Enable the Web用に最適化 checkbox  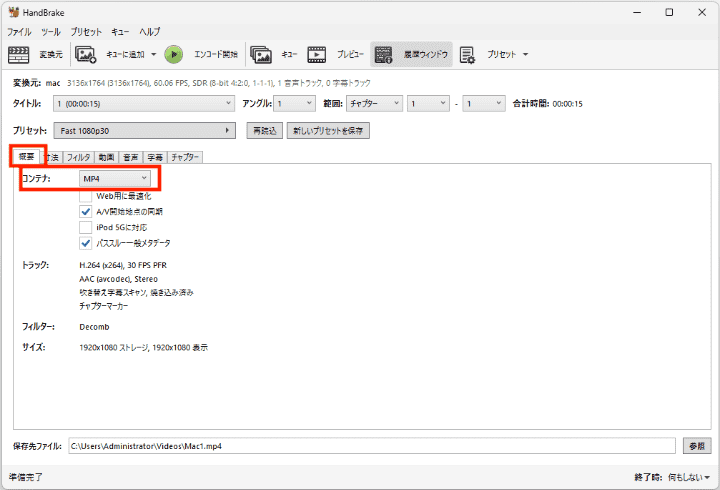coord(85,196)
